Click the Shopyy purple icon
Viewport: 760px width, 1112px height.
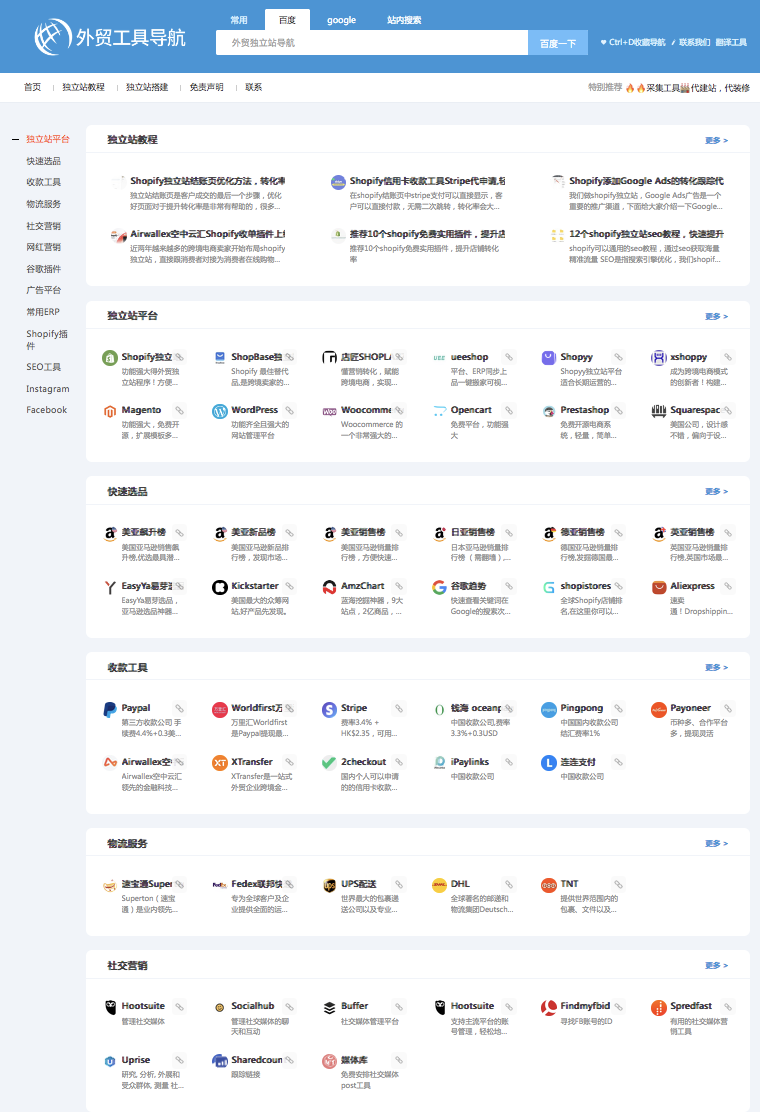pos(549,357)
